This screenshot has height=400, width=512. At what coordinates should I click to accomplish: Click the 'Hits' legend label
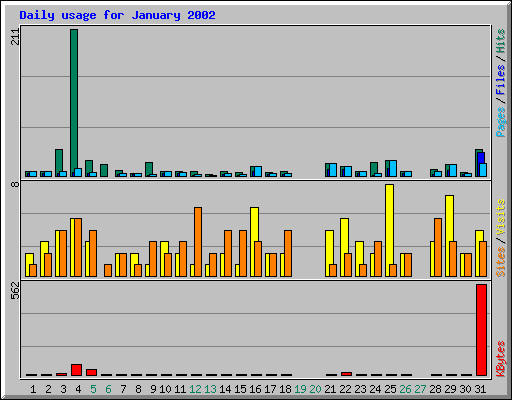pyautogui.click(x=500, y=41)
